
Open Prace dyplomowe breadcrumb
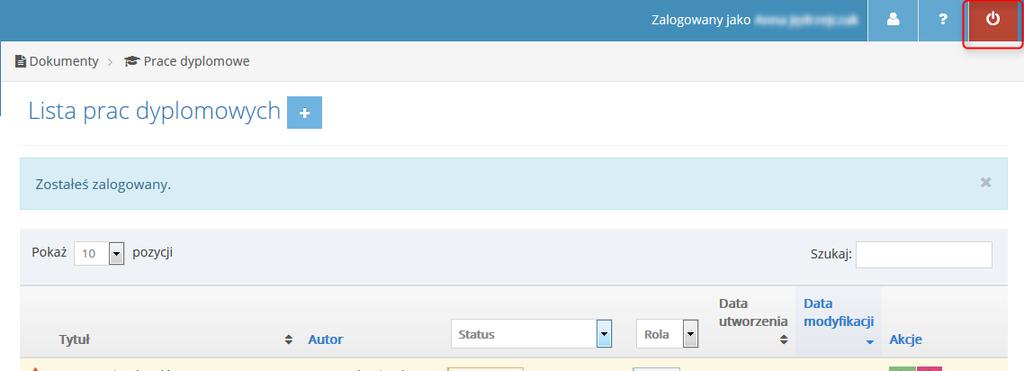tap(187, 61)
